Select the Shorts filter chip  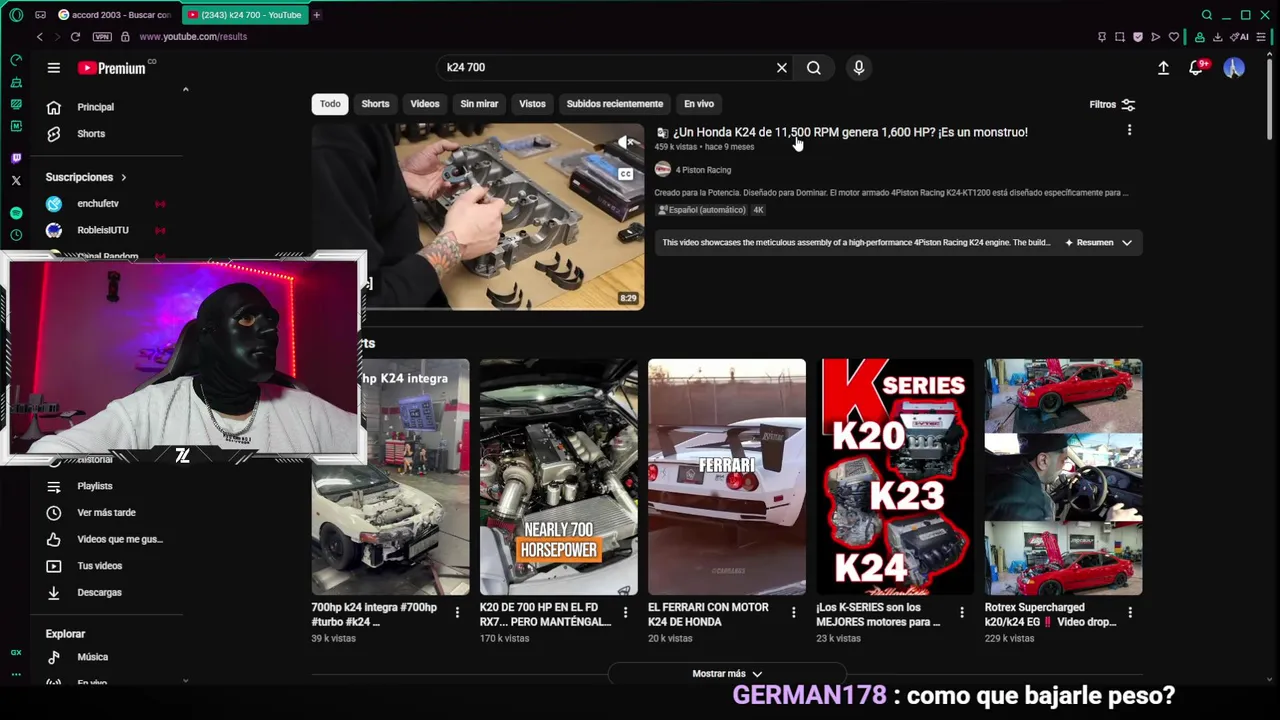(x=375, y=104)
